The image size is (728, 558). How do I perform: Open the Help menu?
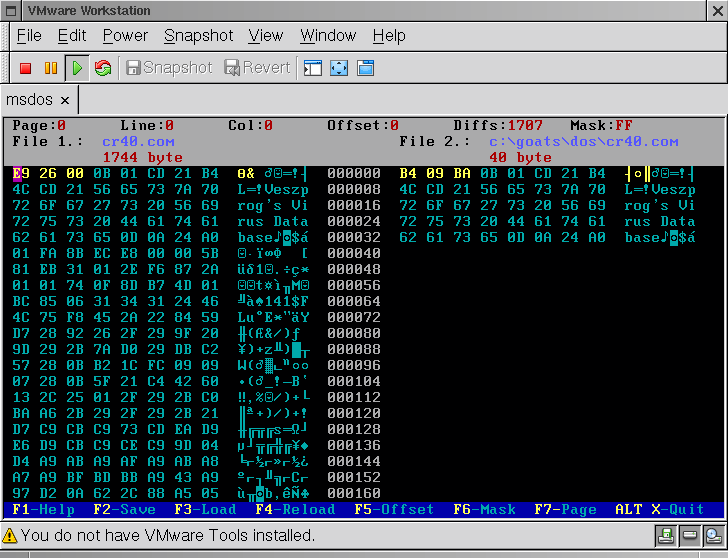point(389,36)
